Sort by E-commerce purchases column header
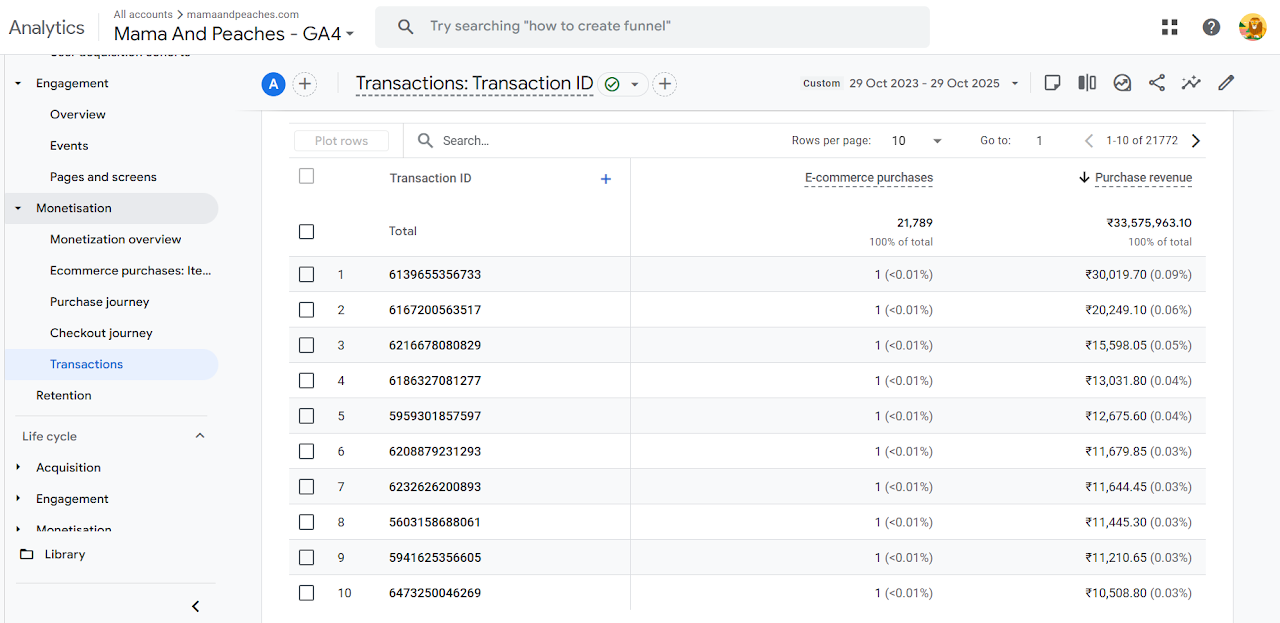This screenshot has width=1280, height=623. (x=869, y=178)
